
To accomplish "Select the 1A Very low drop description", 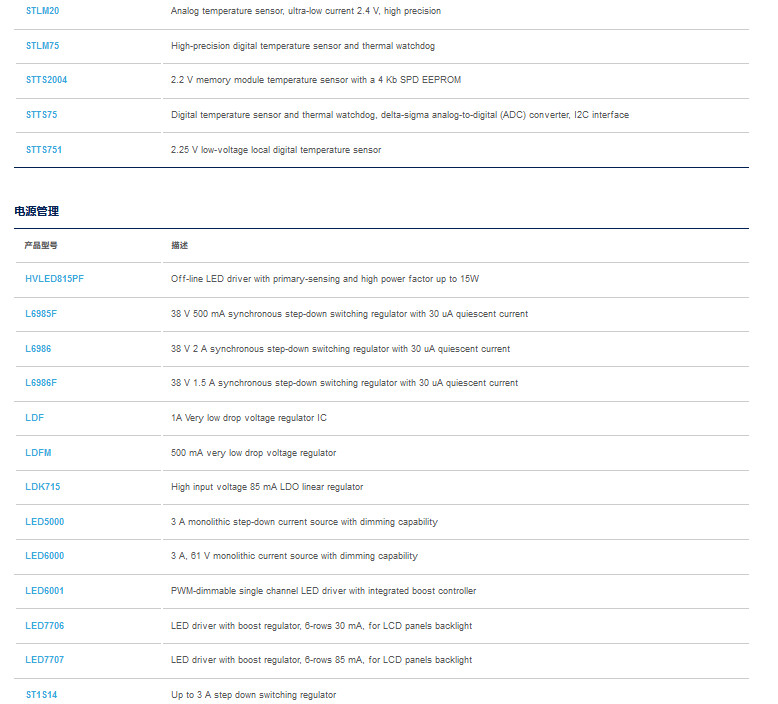I will point(249,418).
